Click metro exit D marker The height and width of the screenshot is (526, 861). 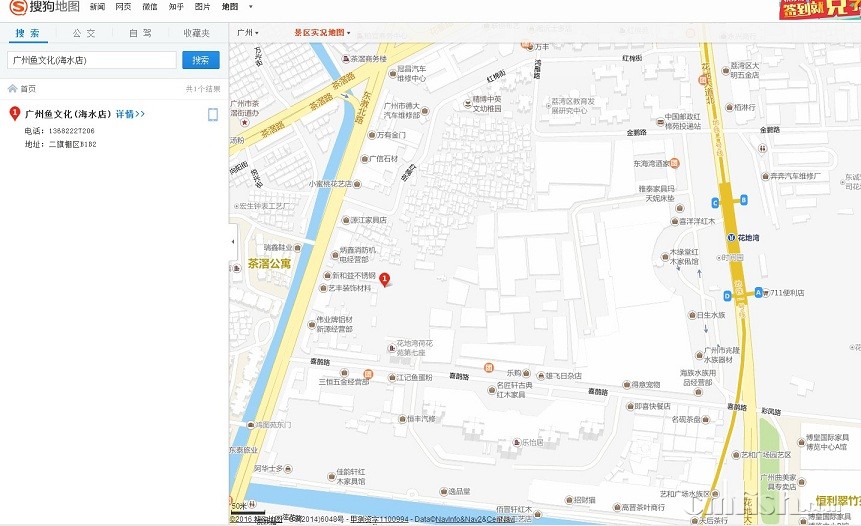click(726, 295)
